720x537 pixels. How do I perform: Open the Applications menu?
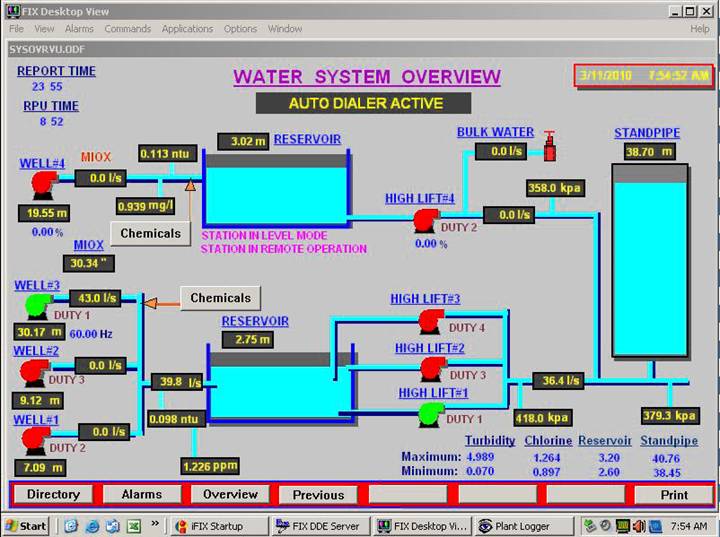[x=187, y=29]
